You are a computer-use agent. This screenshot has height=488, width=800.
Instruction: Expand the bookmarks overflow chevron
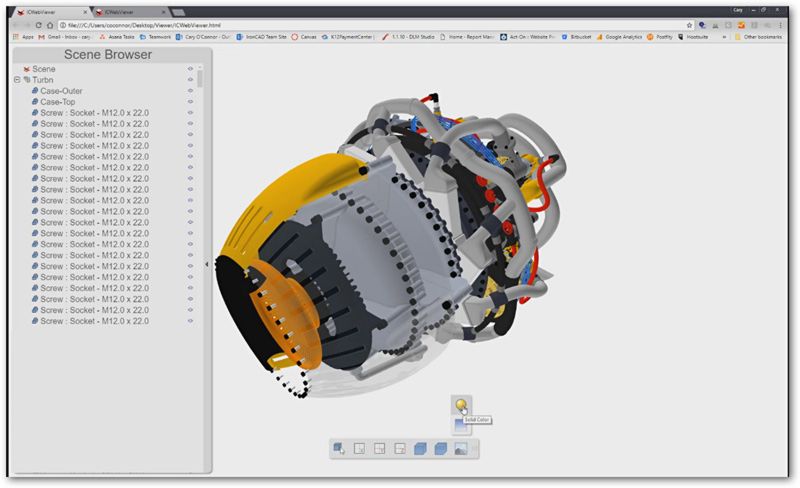pyautogui.click(x=723, y=37)
